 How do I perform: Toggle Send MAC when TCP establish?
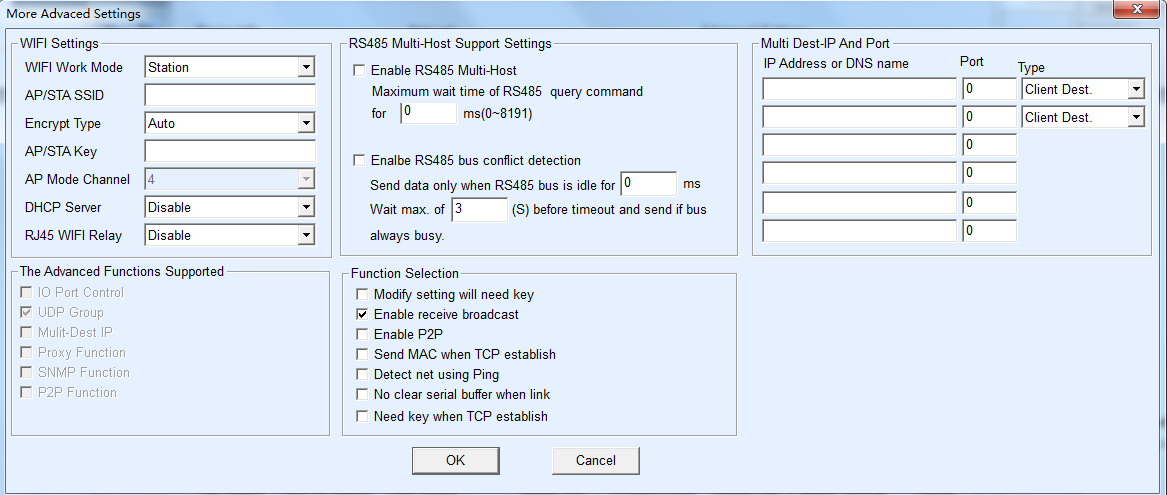(363, 355)
